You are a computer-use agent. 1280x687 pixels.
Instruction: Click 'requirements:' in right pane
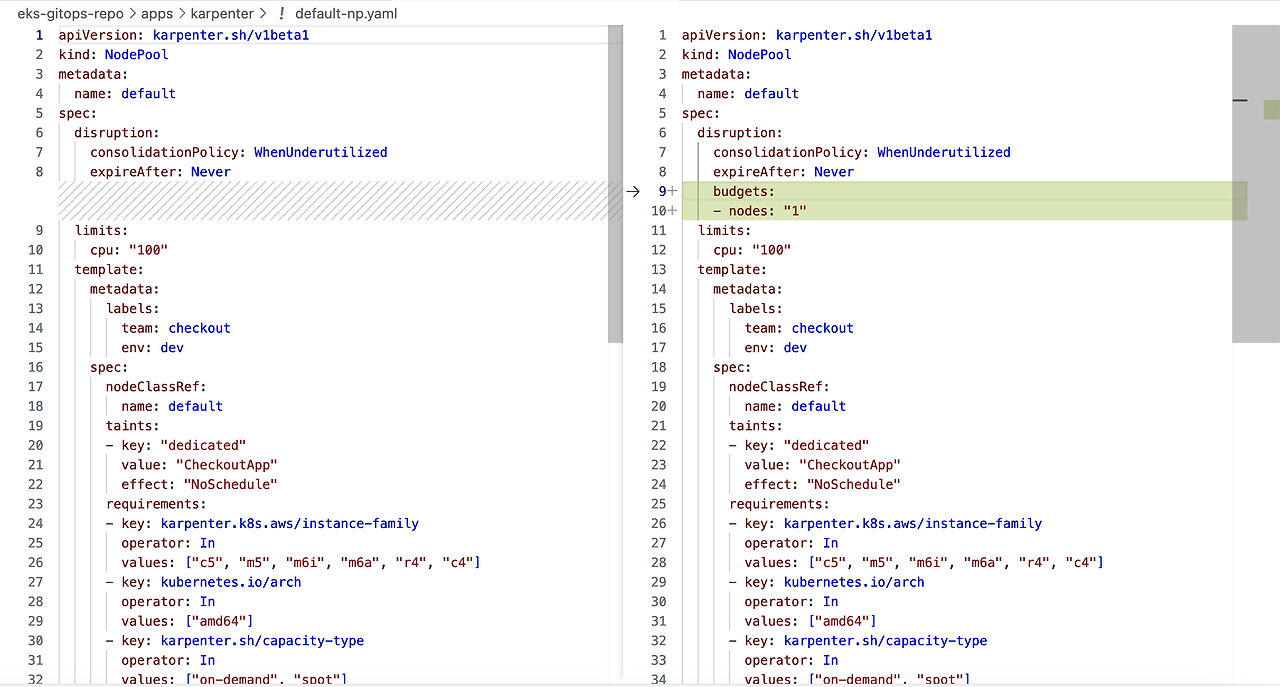coord(779,504)
